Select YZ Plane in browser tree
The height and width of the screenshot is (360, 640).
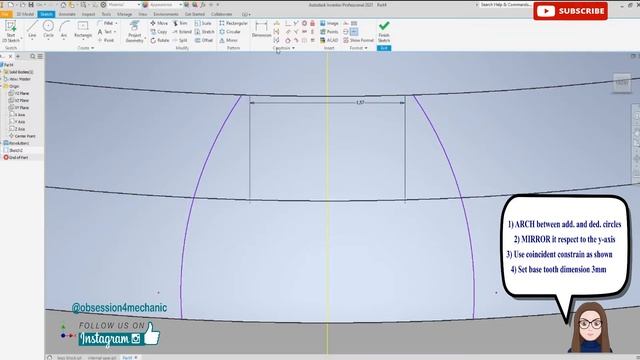coord(19,93)
